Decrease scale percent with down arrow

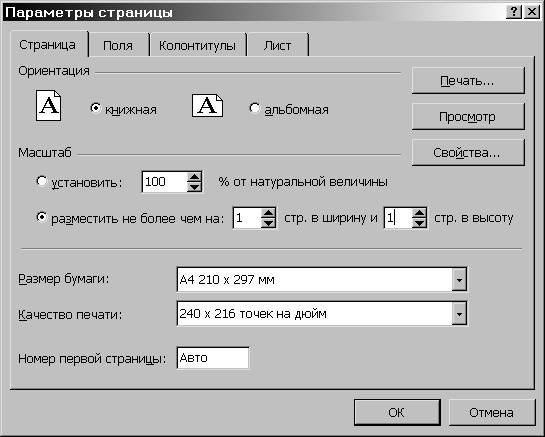[x=194, y=187]
